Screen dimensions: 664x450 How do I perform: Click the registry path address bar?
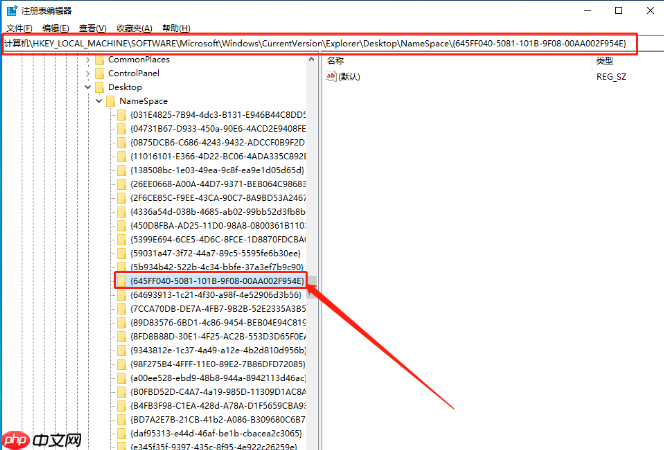320,44
